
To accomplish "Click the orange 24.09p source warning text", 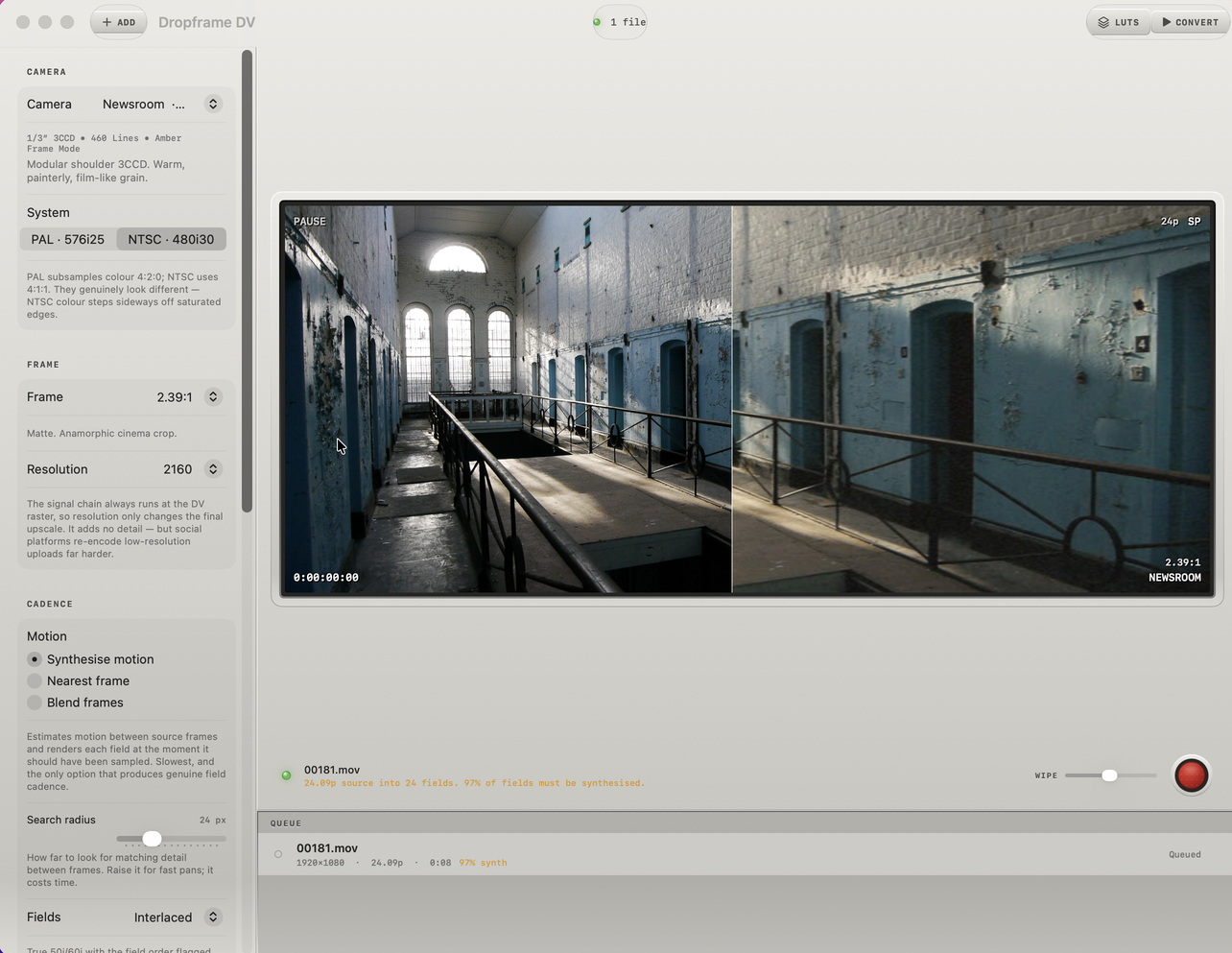I will 474,783.
